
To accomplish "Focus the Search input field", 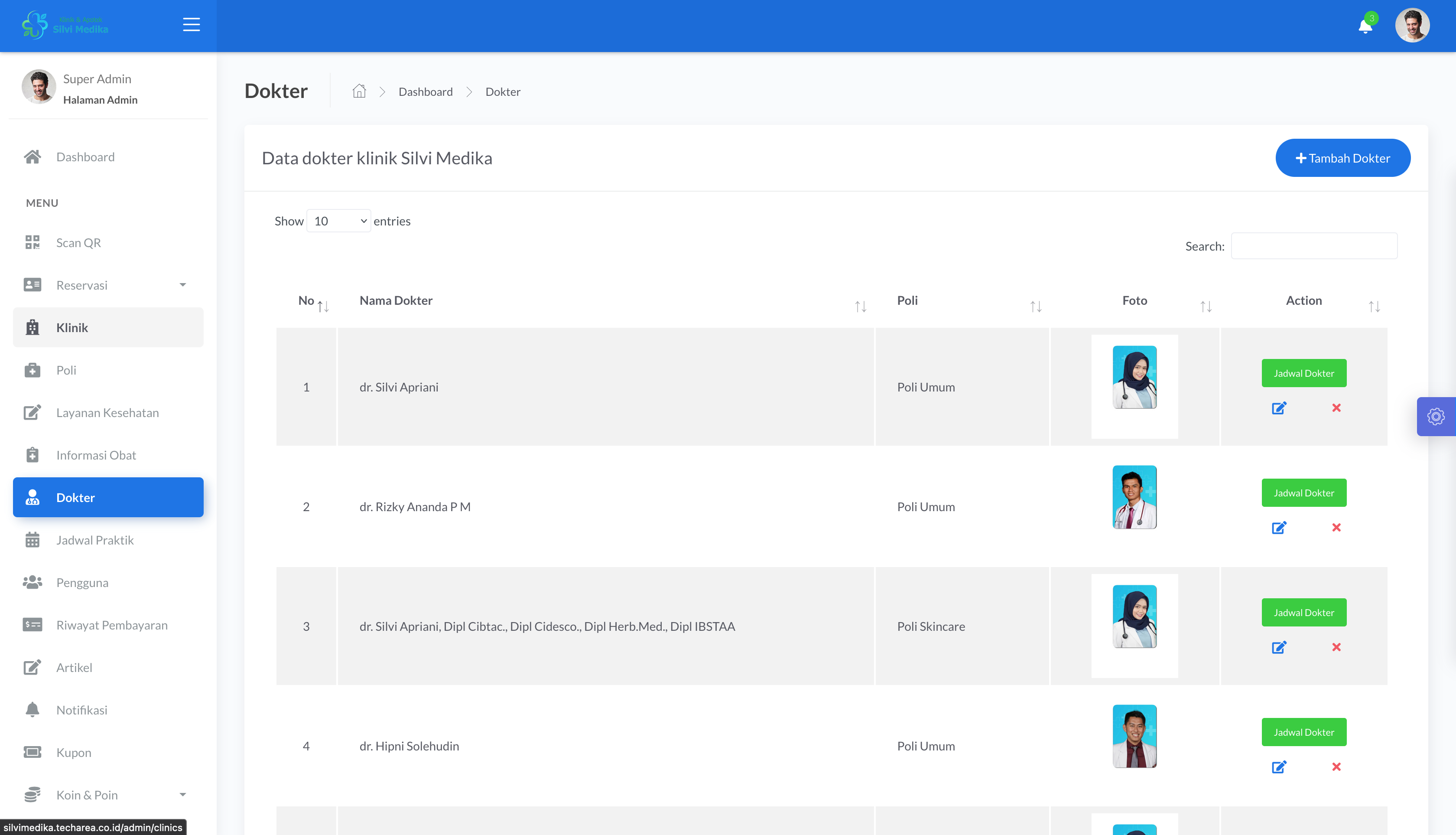I will point(1314,245).
